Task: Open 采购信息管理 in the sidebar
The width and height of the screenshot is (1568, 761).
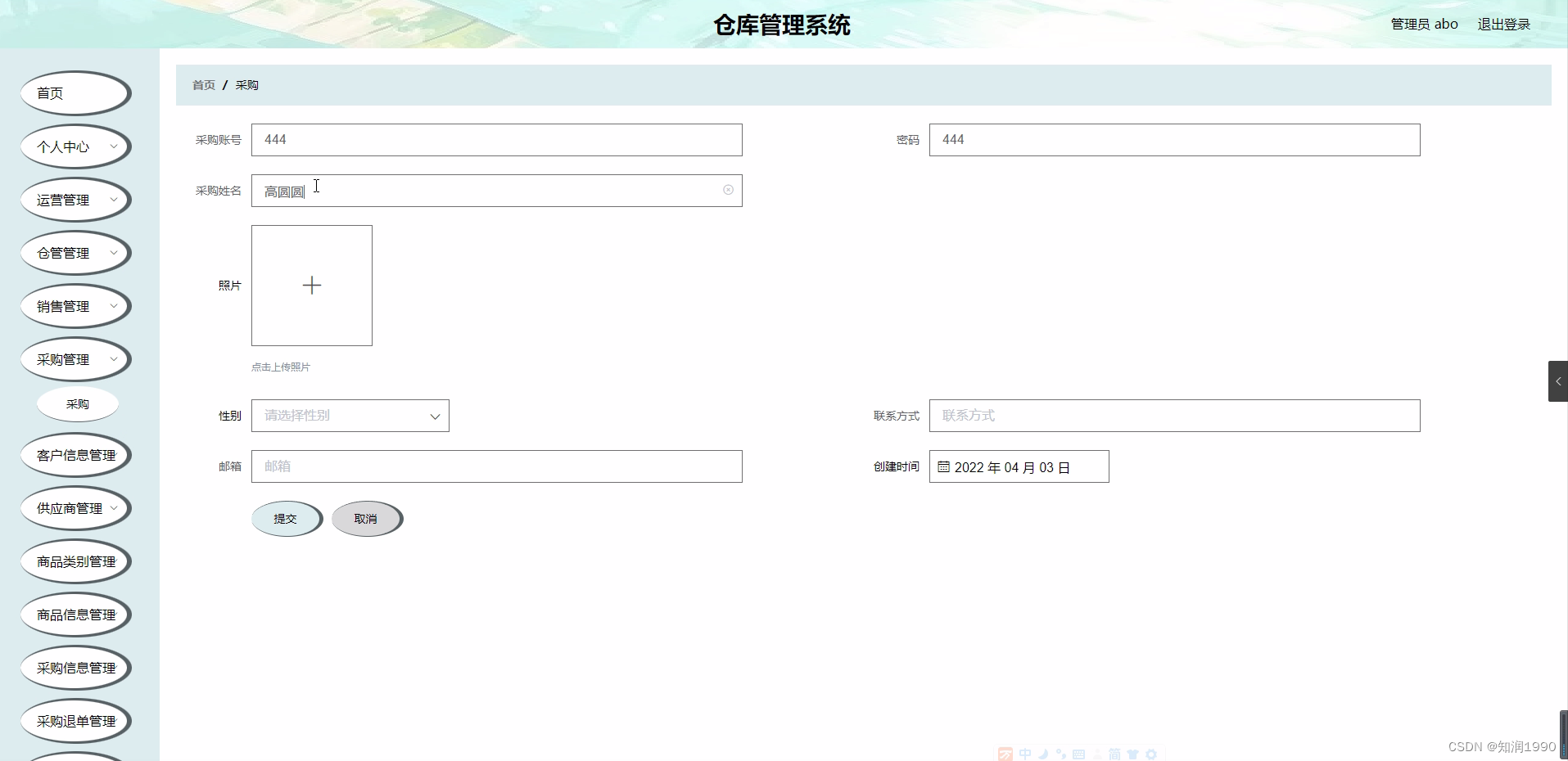Action: (75, 668)
